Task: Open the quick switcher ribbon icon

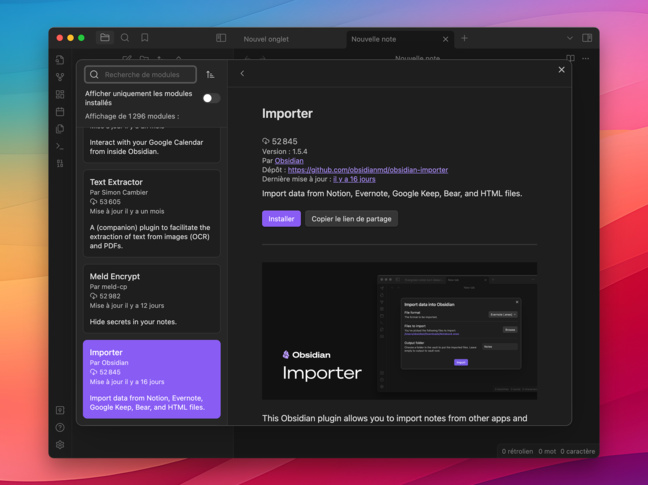Action: click(x=60, y=60)
